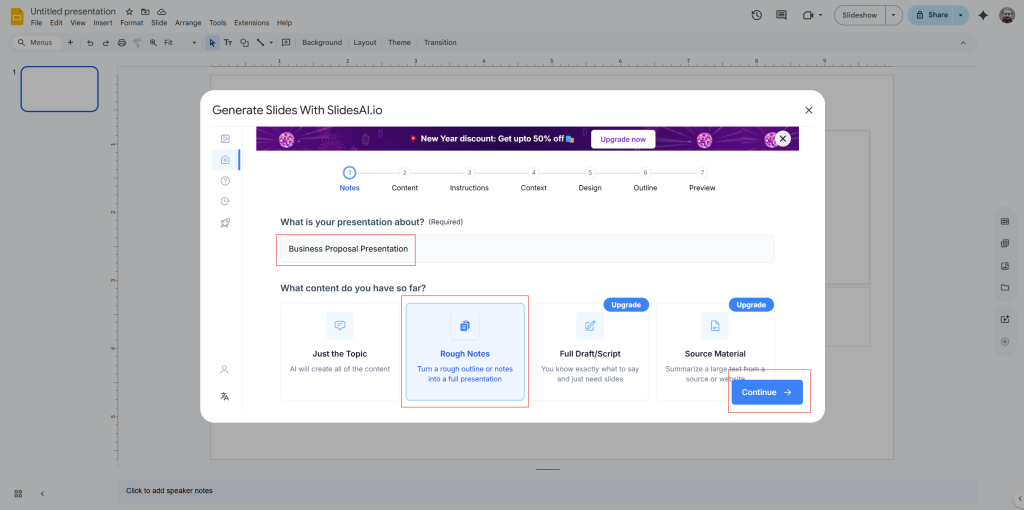Click the rocket icon in SlidesAI sidebar

[x=225, y=222]
